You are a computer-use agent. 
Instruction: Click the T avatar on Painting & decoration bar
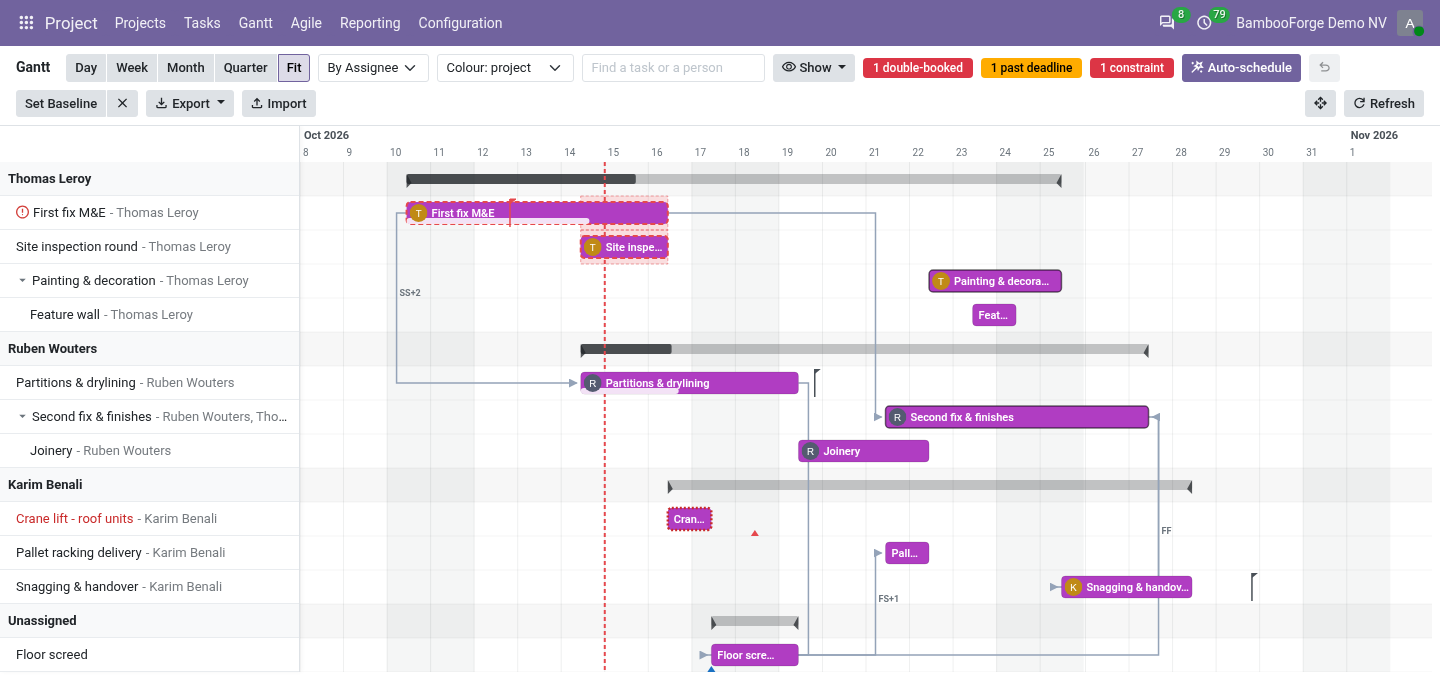point(941,281)
